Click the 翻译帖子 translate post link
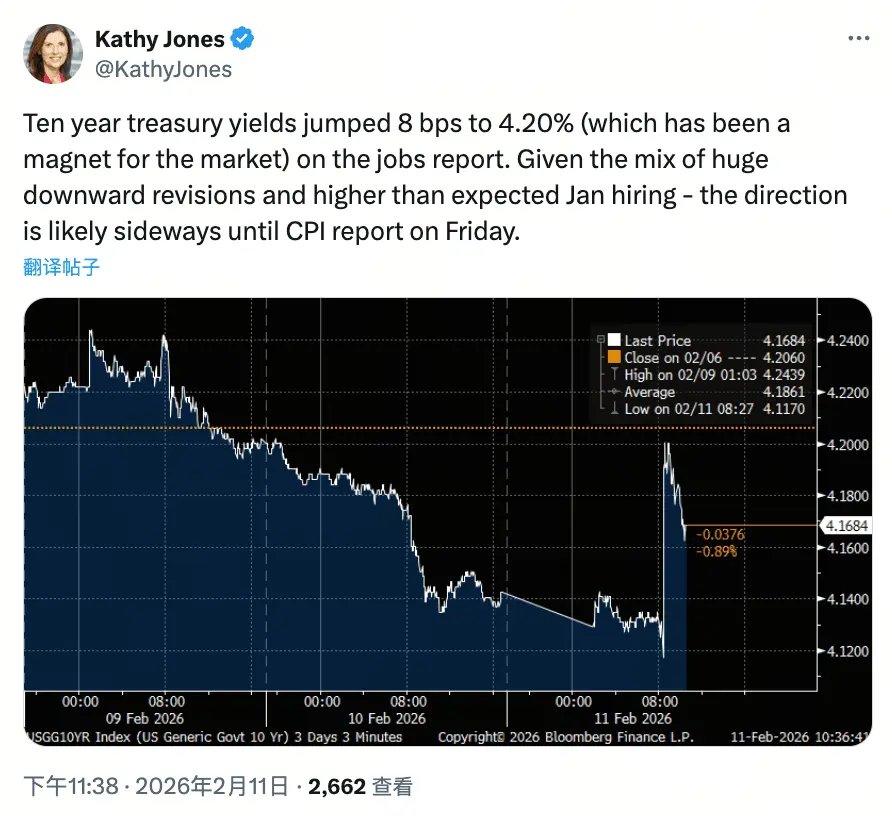Screen dimensions: 892x816 pyautogui.click(x=61, y=268)
